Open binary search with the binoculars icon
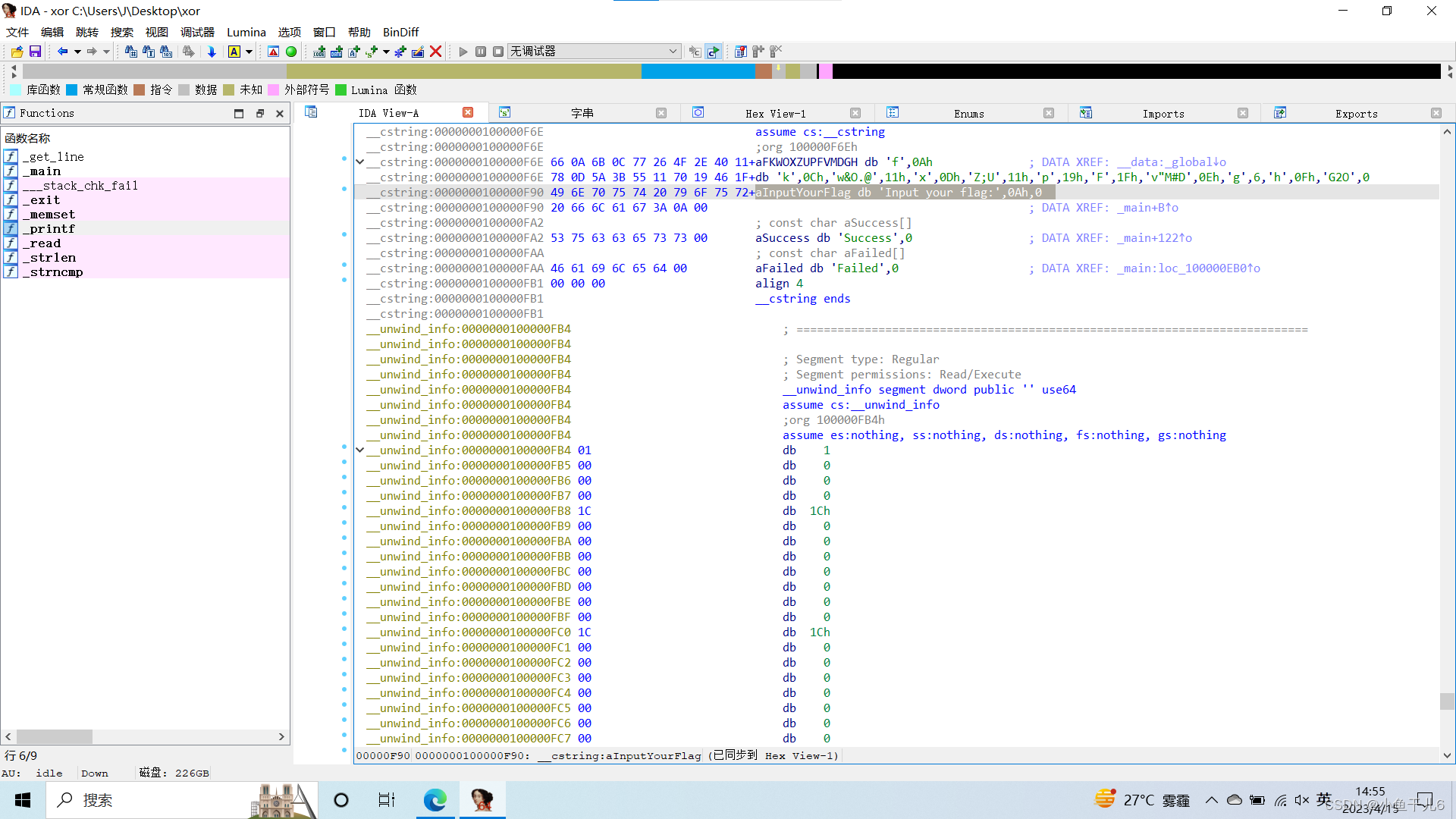 pos(166,52)
